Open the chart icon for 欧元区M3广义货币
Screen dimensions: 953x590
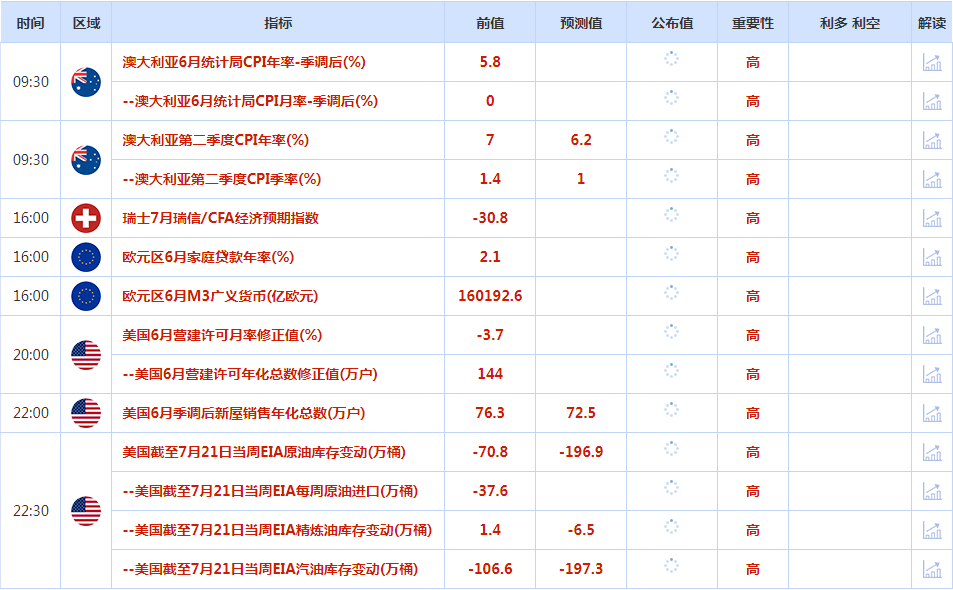pos(933,295)
